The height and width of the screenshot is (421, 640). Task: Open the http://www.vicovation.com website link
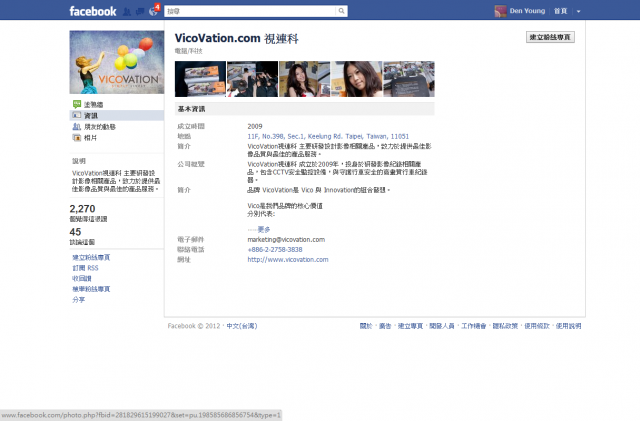(288, 260)
